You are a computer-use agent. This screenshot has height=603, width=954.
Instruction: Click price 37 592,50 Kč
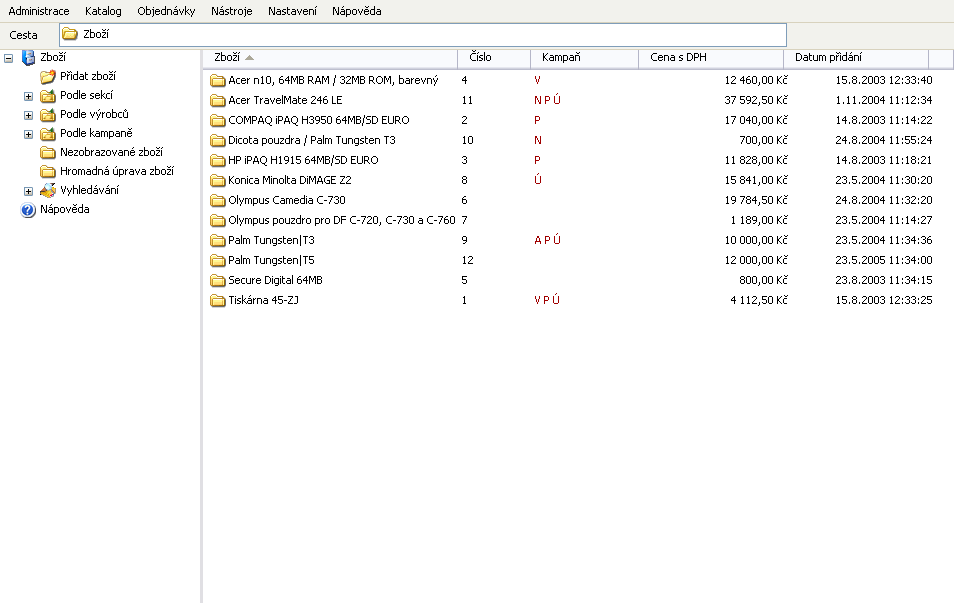coord(756,100)
